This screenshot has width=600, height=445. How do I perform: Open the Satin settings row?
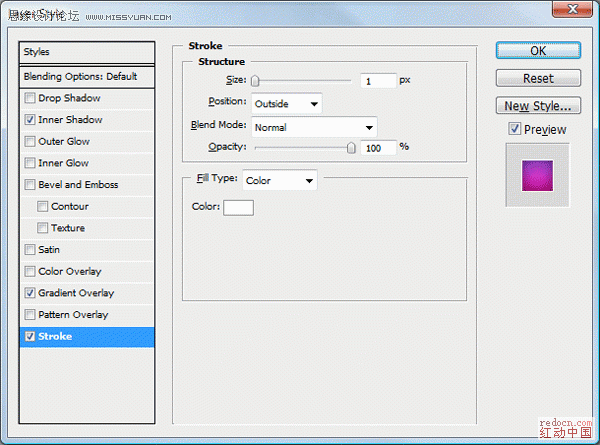point(87,250)
